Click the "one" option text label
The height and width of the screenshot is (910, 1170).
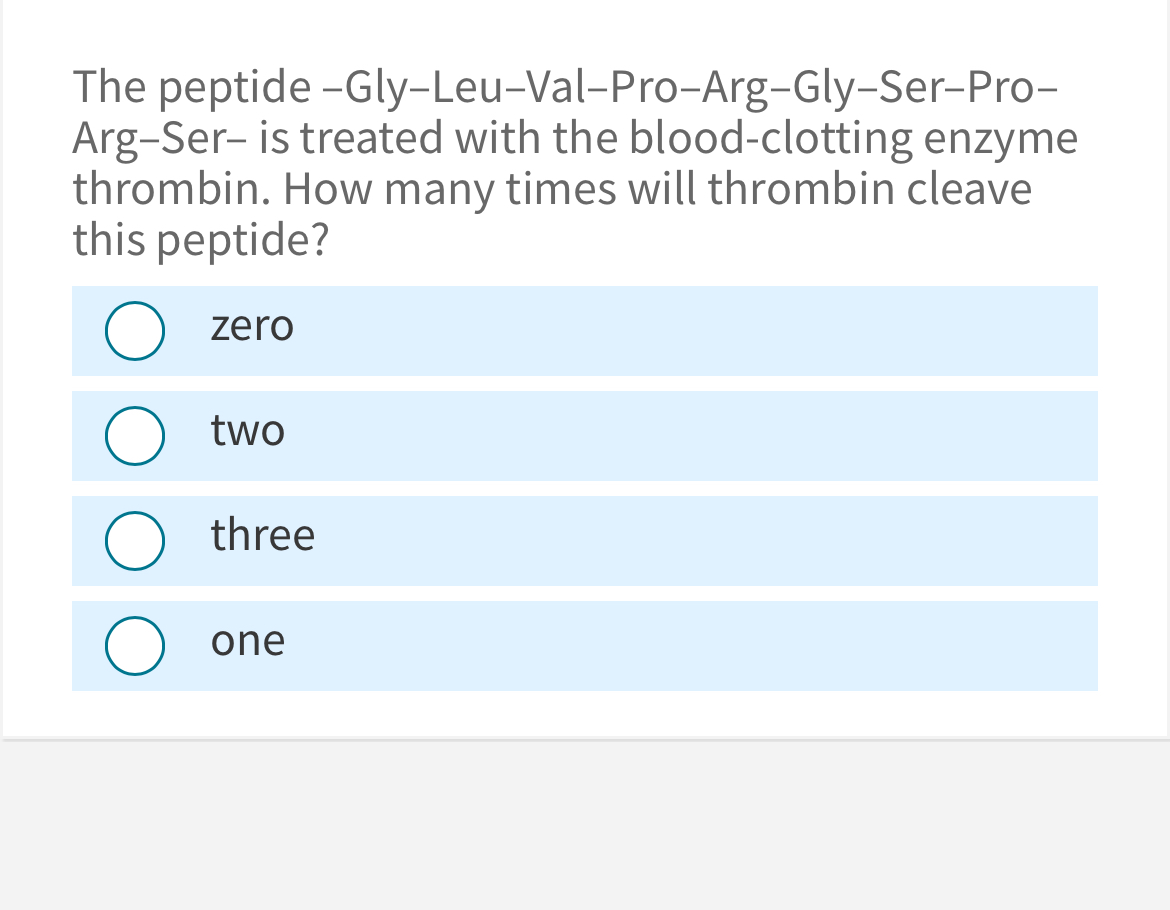pyautogui.click(x=247, y=641)
